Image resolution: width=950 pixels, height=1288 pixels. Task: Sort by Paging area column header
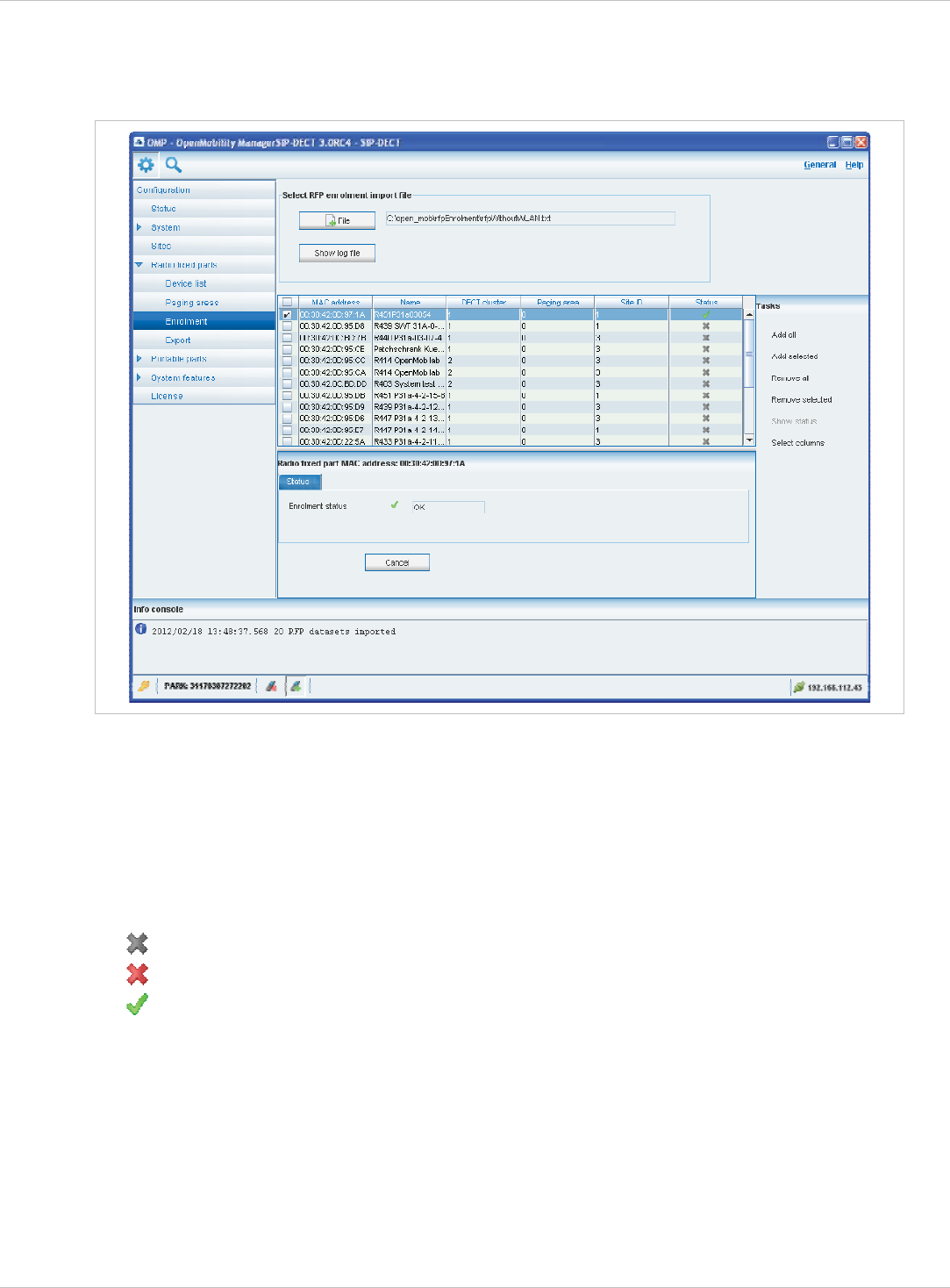click(x=558, y=302)
